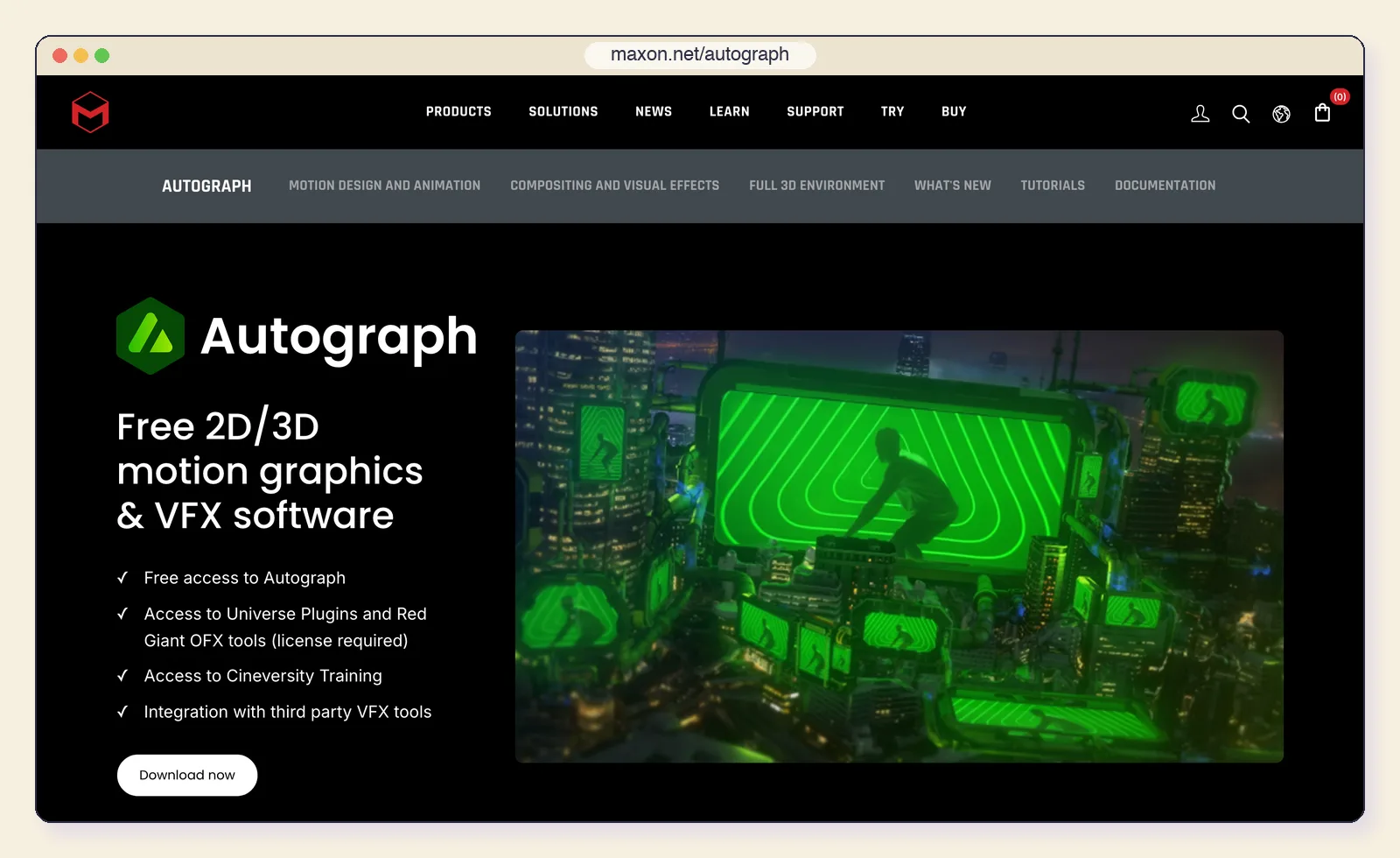
Task: Open the Support menu
Action: click(815, 112)
